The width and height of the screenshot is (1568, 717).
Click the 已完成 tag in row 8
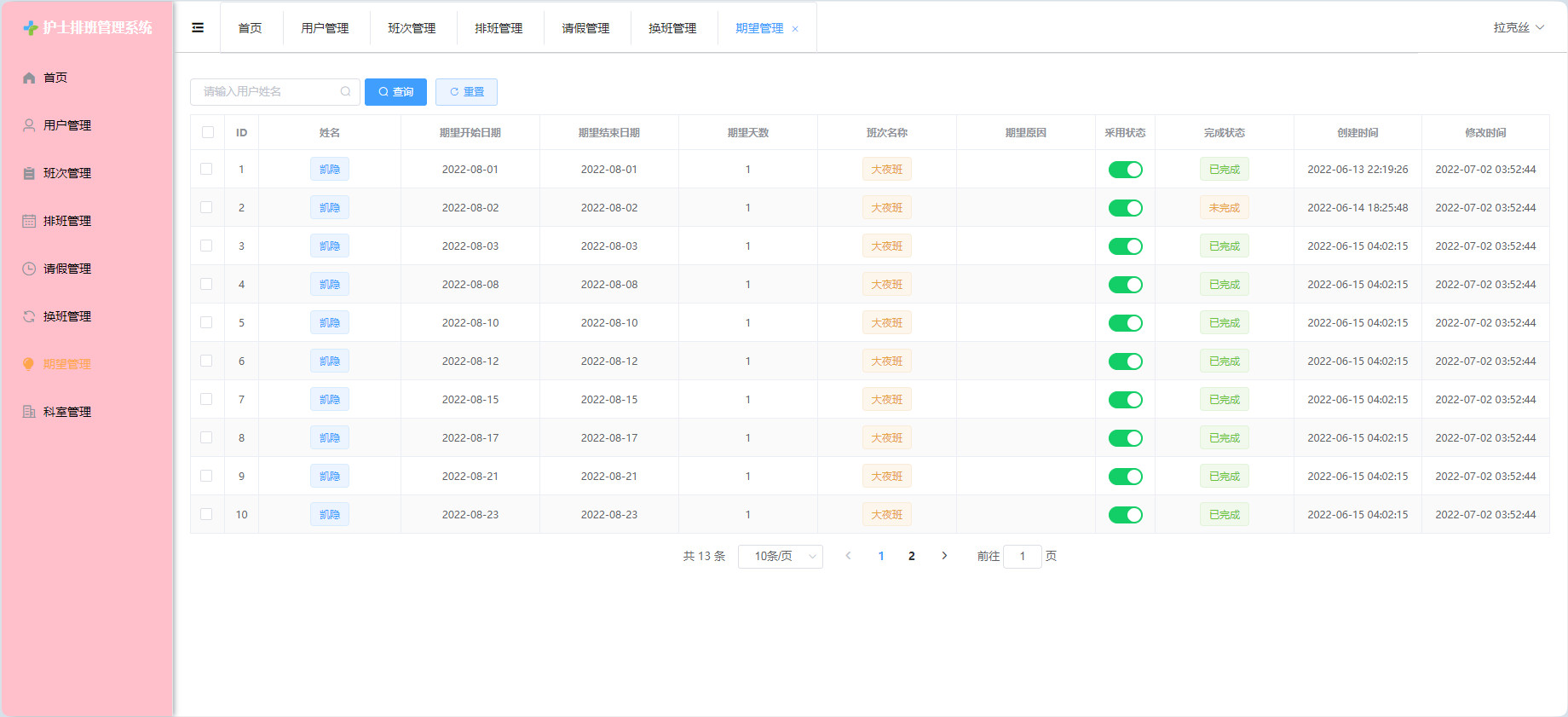(1225, 437)
